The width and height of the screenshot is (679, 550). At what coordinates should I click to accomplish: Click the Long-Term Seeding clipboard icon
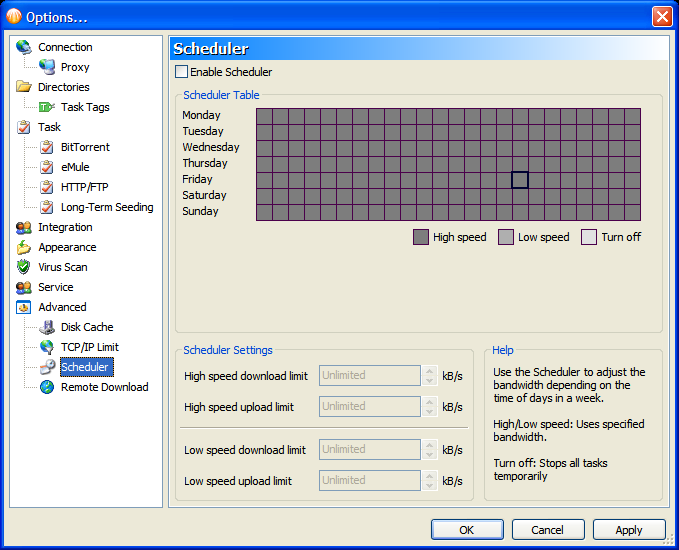(x=47, y=207)
